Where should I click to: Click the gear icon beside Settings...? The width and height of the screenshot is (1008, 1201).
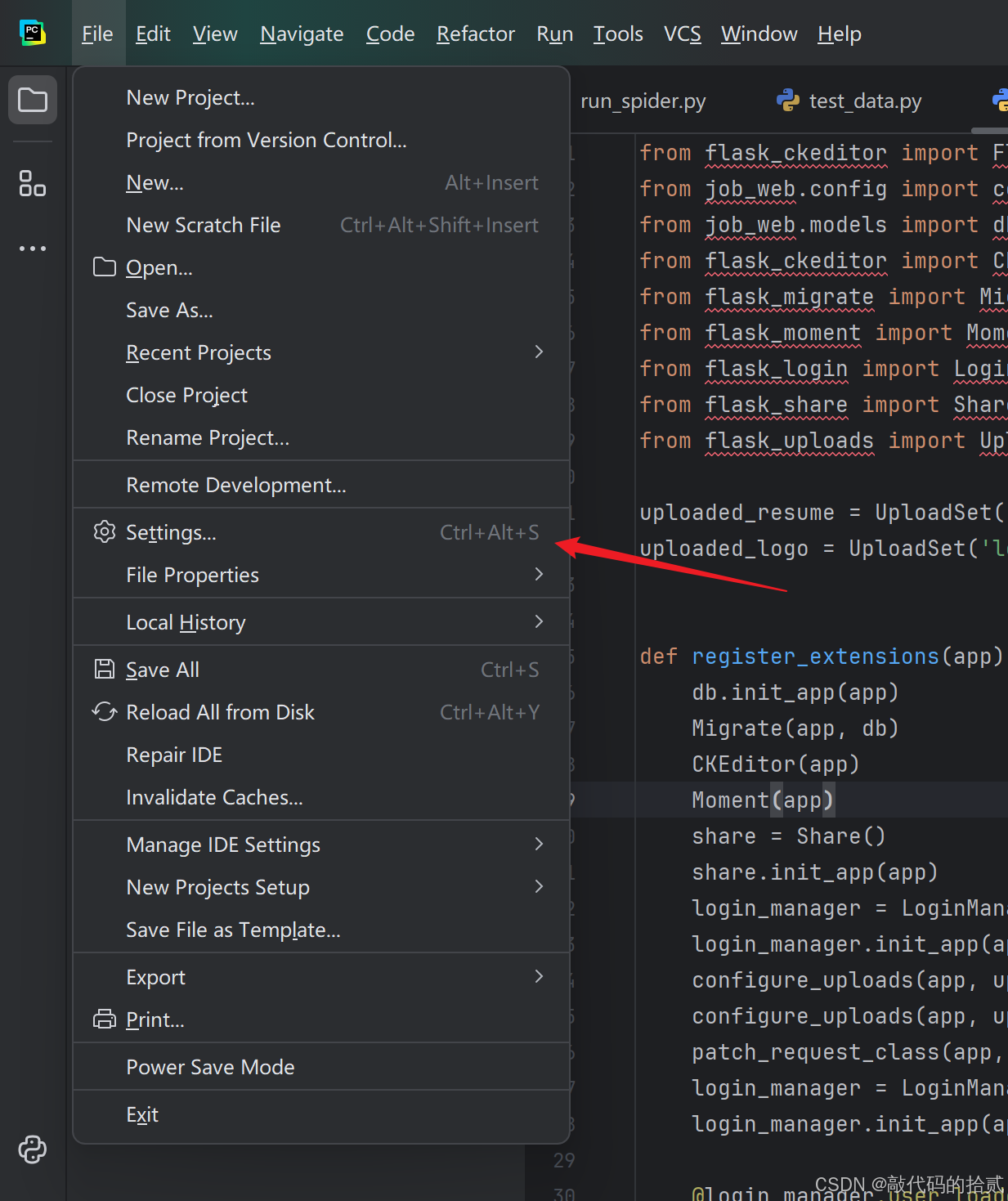105,532
